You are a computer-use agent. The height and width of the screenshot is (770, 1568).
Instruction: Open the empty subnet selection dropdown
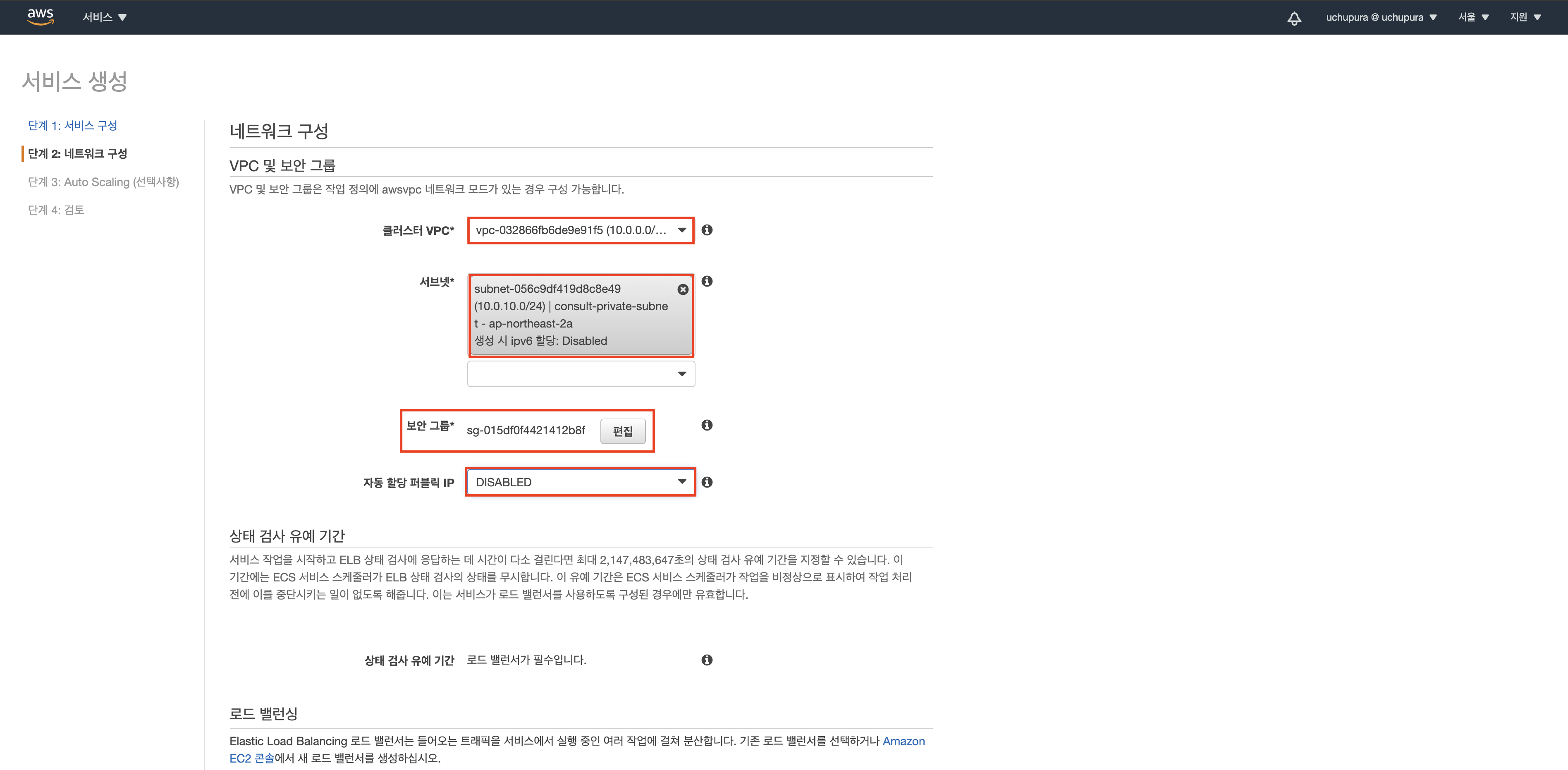tap(580, 374)
